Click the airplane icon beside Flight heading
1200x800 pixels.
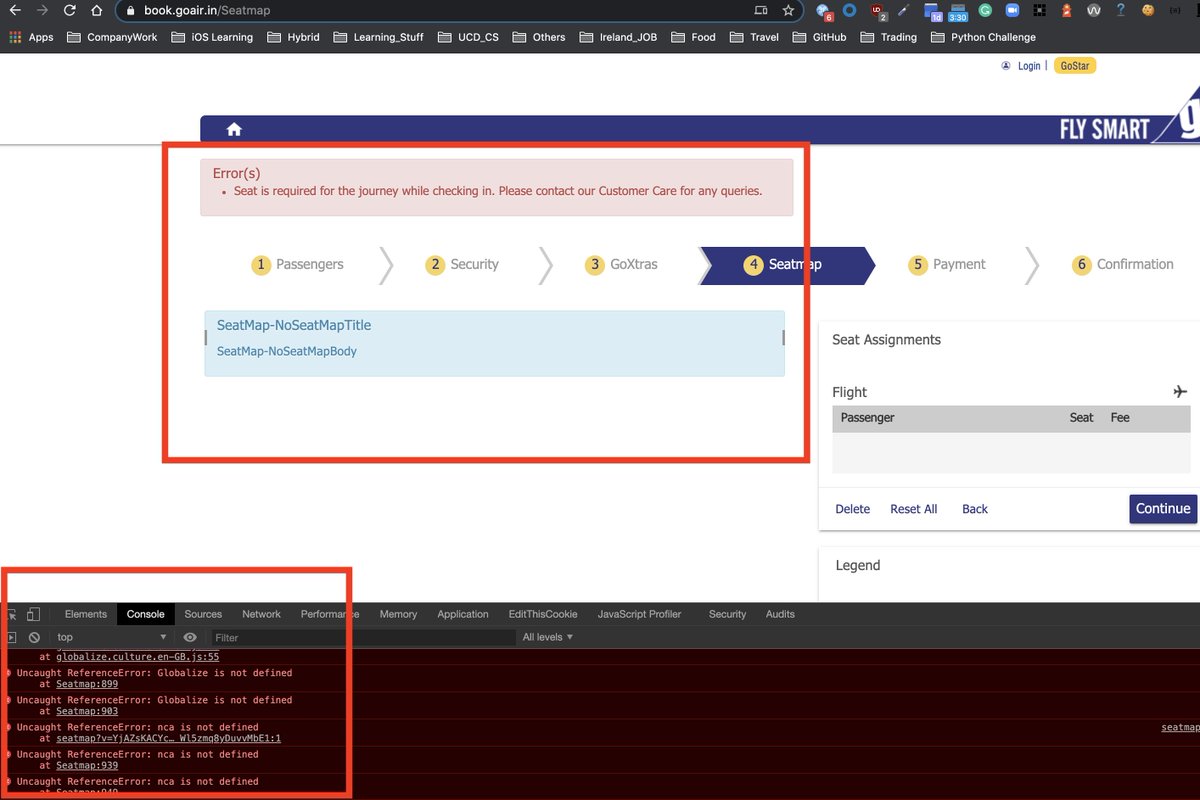1180,391
